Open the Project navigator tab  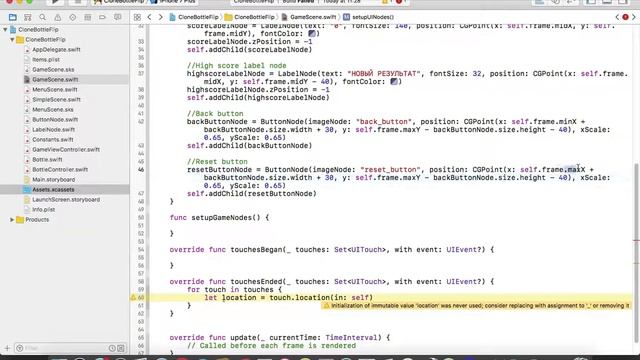13,17
